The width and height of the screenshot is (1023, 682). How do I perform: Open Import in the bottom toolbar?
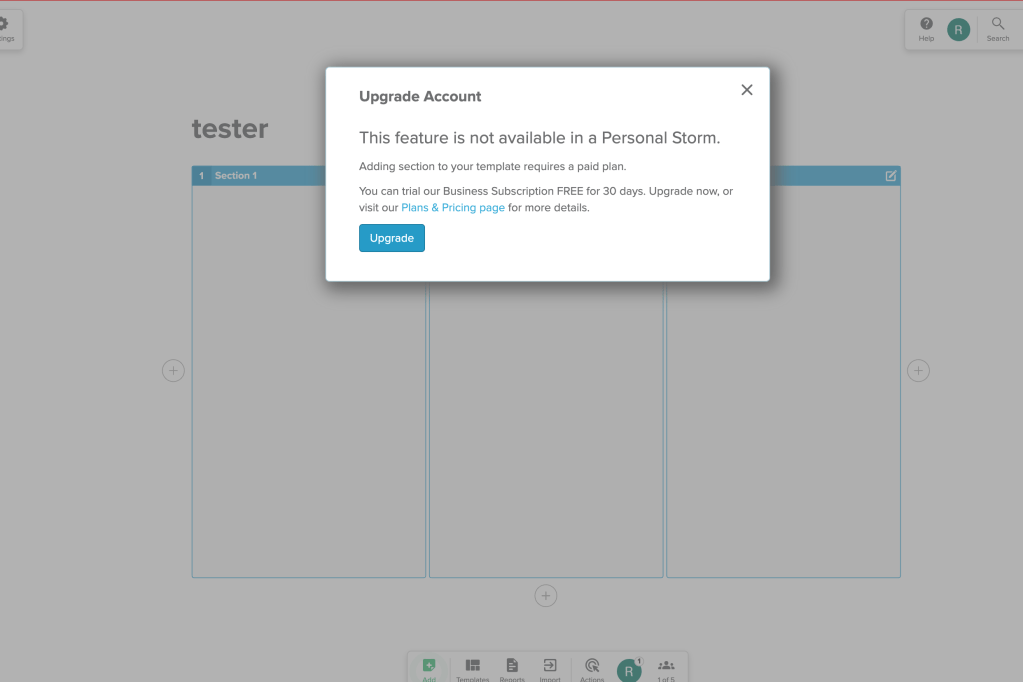[550, 670]
